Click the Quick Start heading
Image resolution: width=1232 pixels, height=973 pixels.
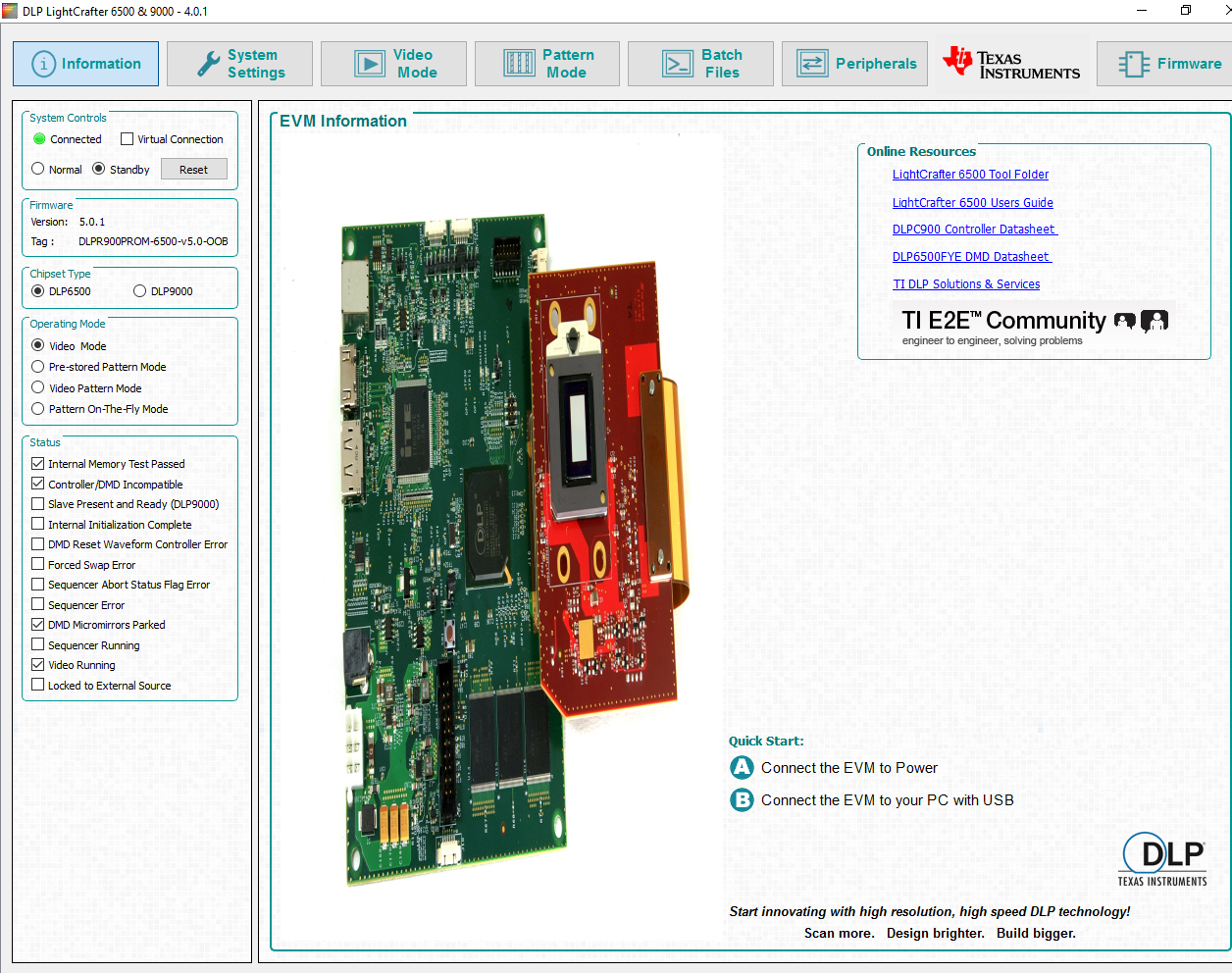point(766,742)
